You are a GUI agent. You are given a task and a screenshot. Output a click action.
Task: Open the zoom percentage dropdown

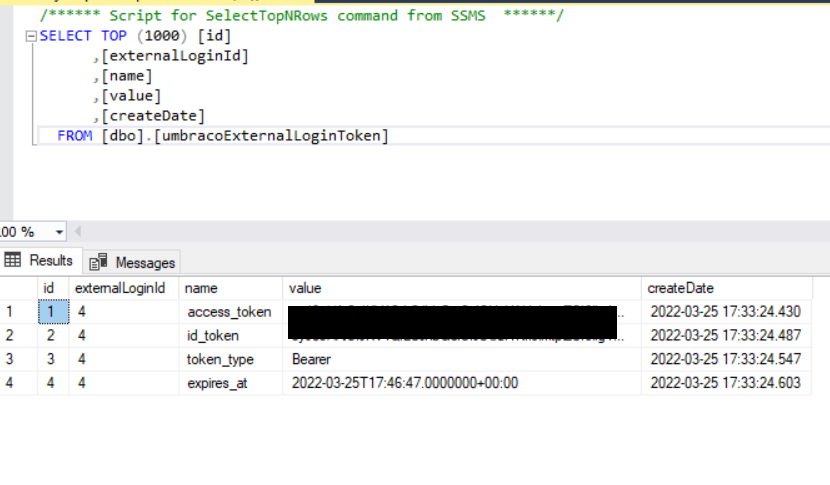pyautogui.click(x=60, y=232)
